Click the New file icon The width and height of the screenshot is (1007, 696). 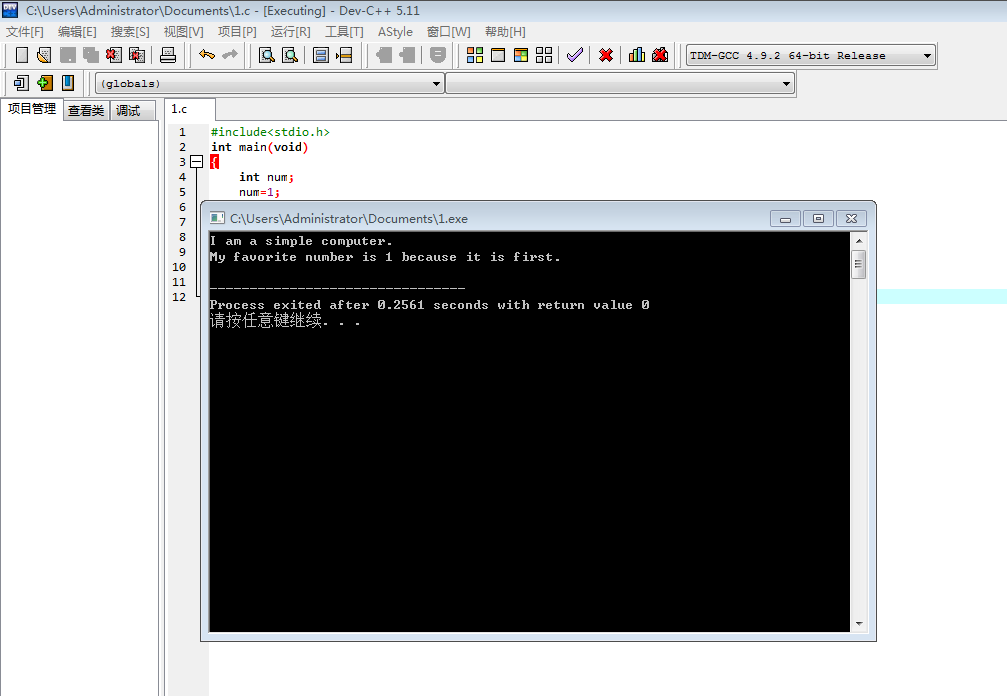click(21, 55)
